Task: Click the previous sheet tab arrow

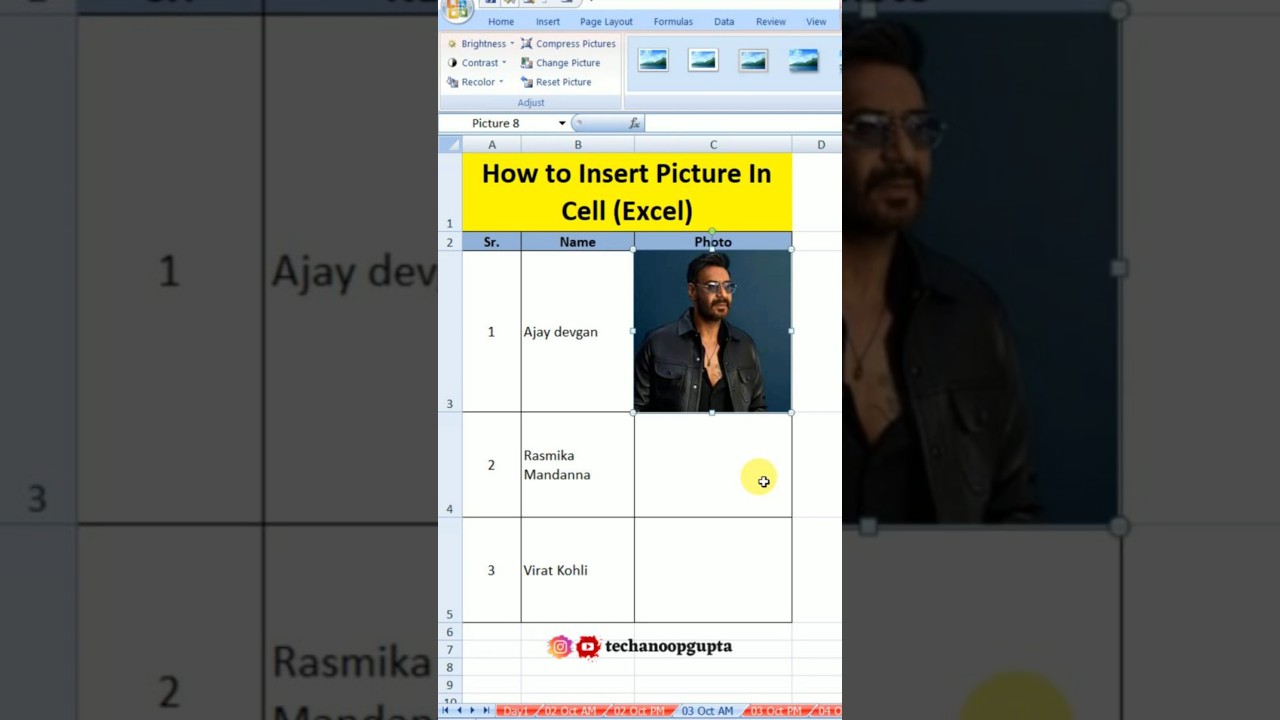Action: pyautogui.click(x=459, y=711)
